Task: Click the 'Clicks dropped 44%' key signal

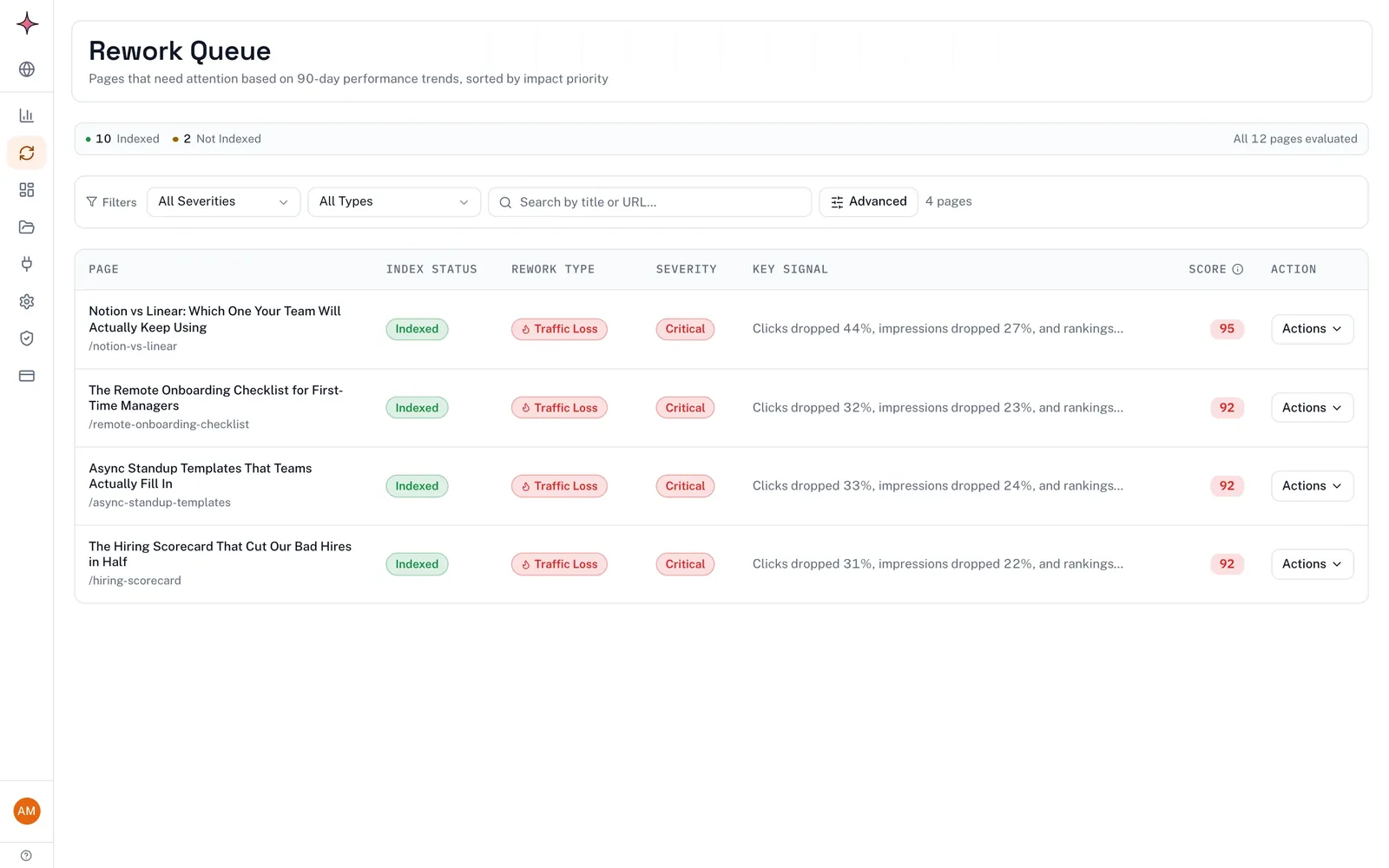Action: (x=938, y=329)
